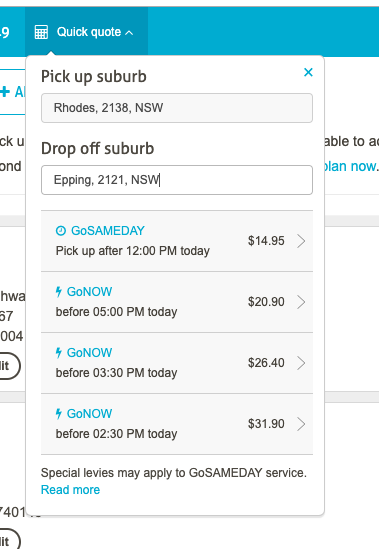Click the Quick quote menu label

89,32
